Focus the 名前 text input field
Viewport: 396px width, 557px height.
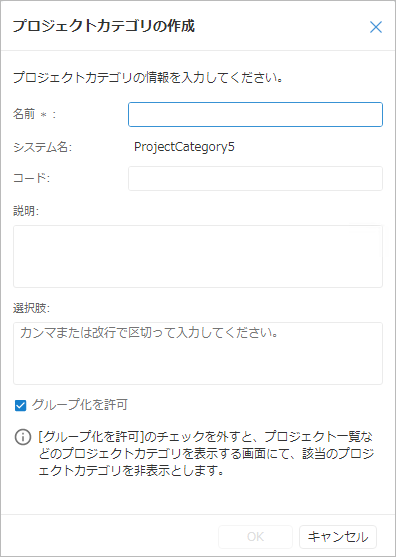pos(255,114)
